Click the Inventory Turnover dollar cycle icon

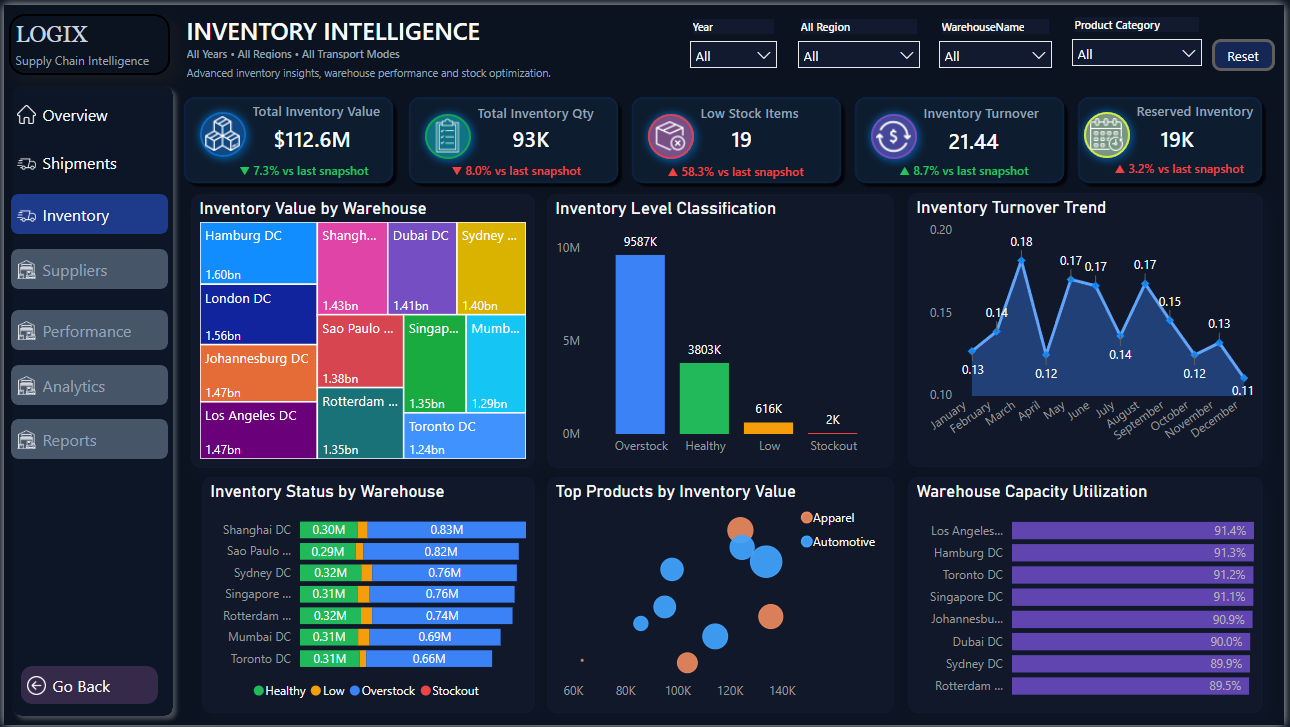[891, 137]
